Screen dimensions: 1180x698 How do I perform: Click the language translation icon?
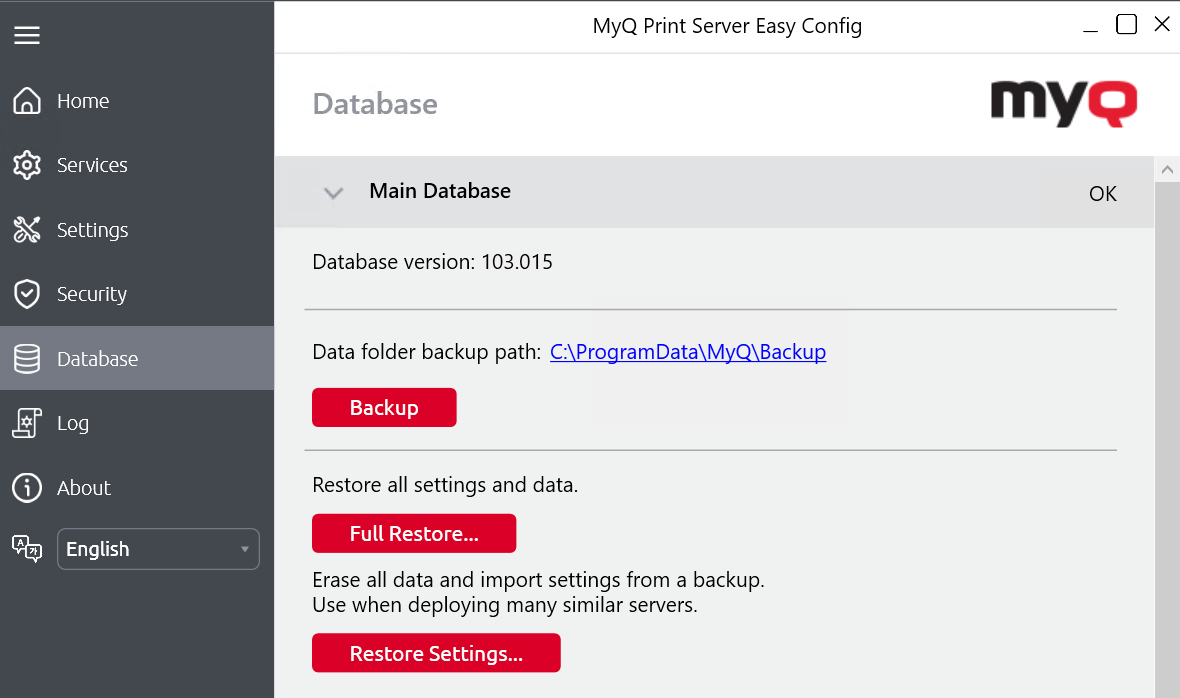[27, 549]
